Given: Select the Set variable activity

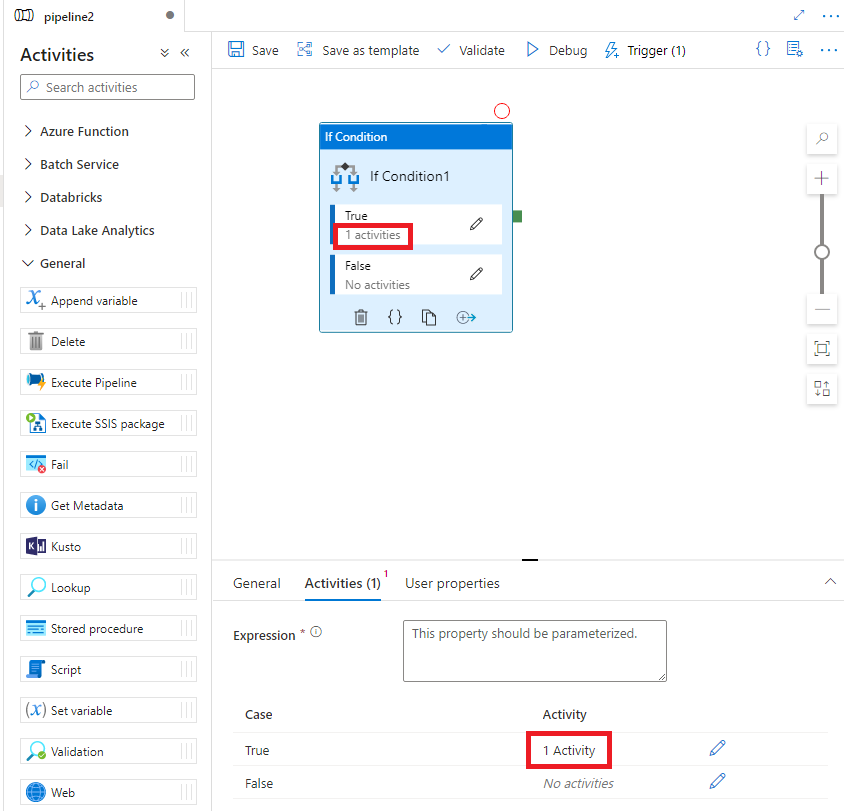Looking at the screenshot, I should 108,710.
